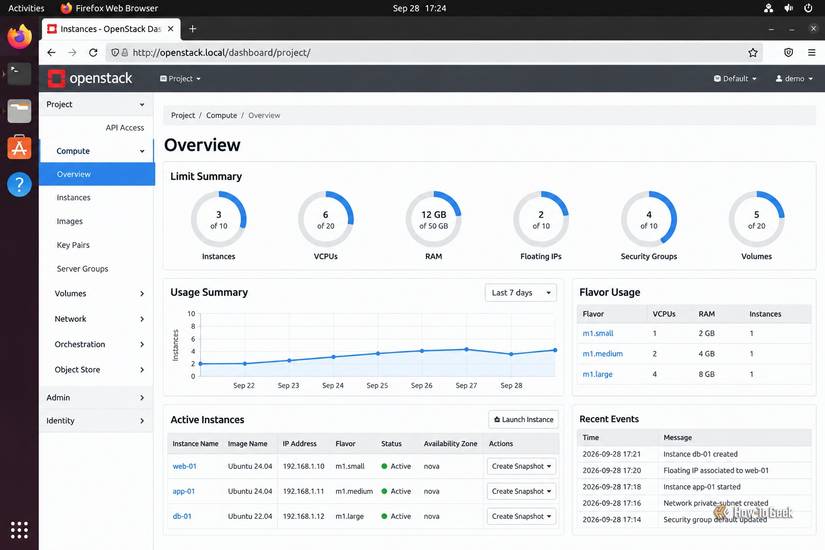The height and width of the screenshot is (550, 825).
Task: Click the Launch Instance button
Action: pos(524,419)
